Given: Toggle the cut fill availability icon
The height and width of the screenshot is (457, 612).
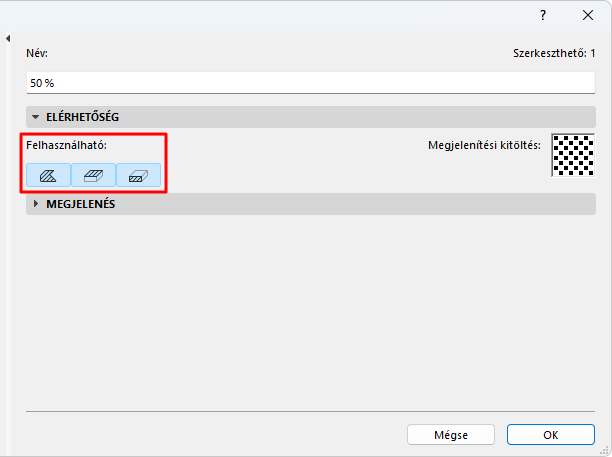Looking at the screenshot, I should [x=139, y=175].
